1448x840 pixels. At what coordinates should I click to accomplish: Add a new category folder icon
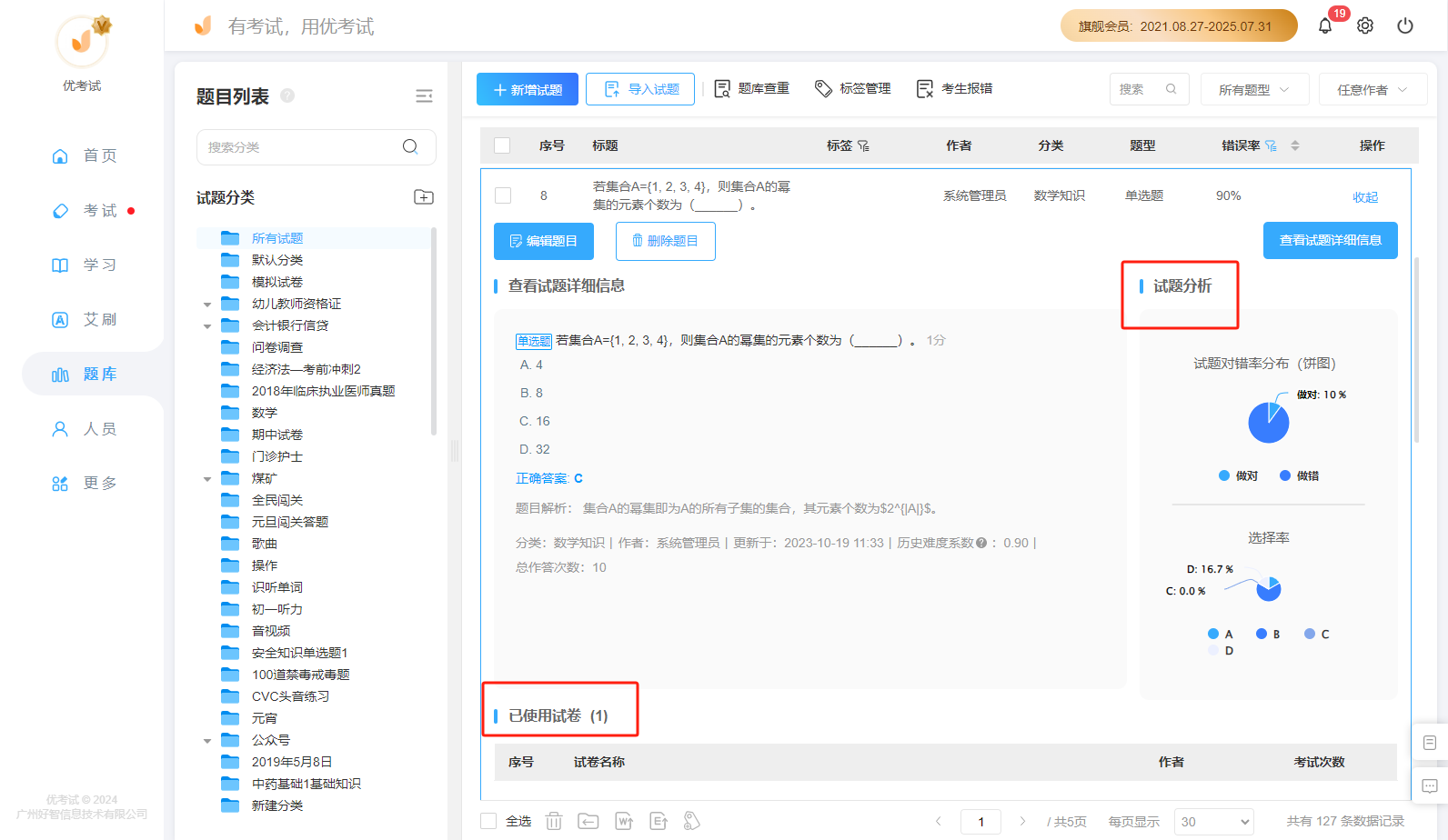click(424, 197)
